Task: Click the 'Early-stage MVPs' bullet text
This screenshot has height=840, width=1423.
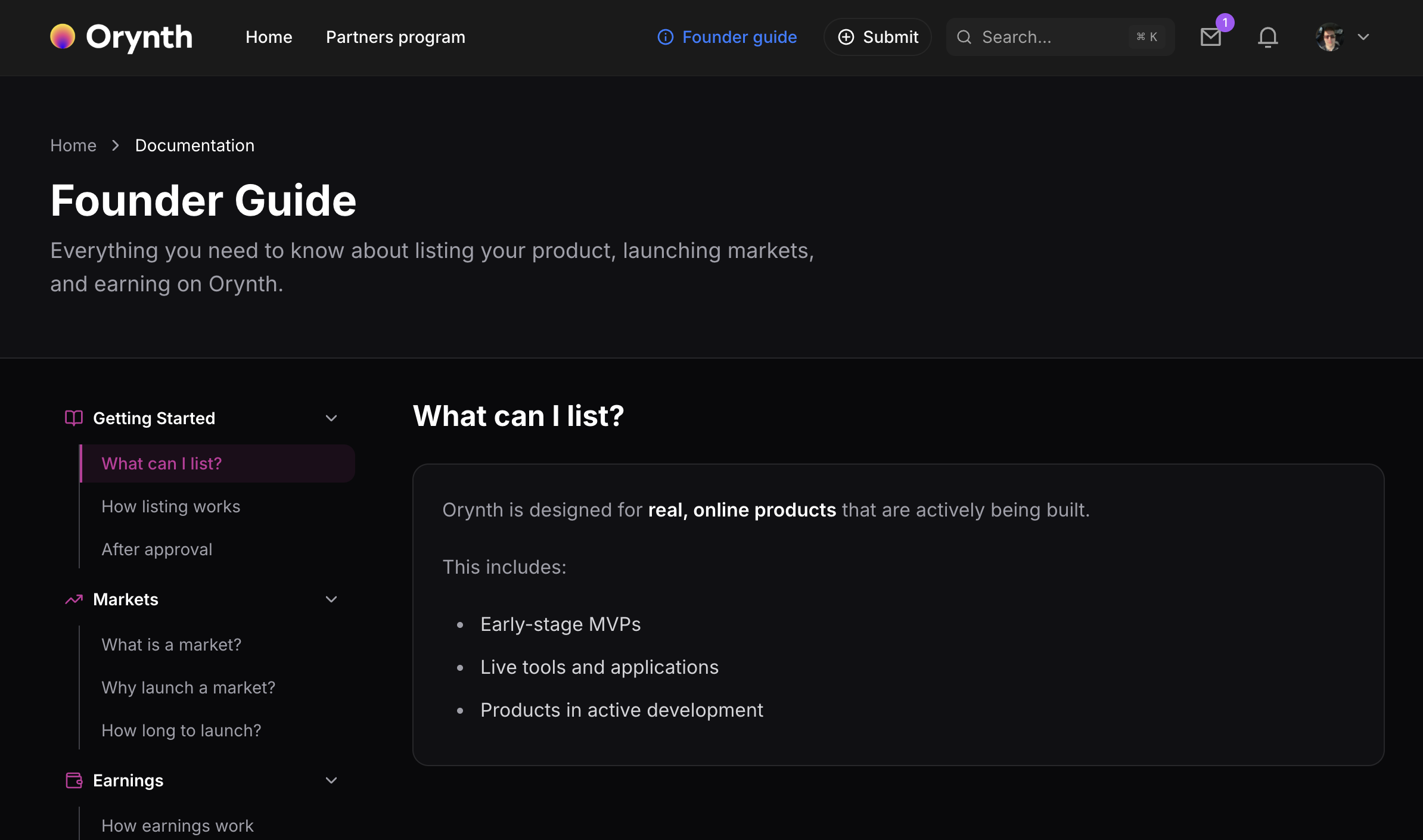Action: click(x=560, y=624)
